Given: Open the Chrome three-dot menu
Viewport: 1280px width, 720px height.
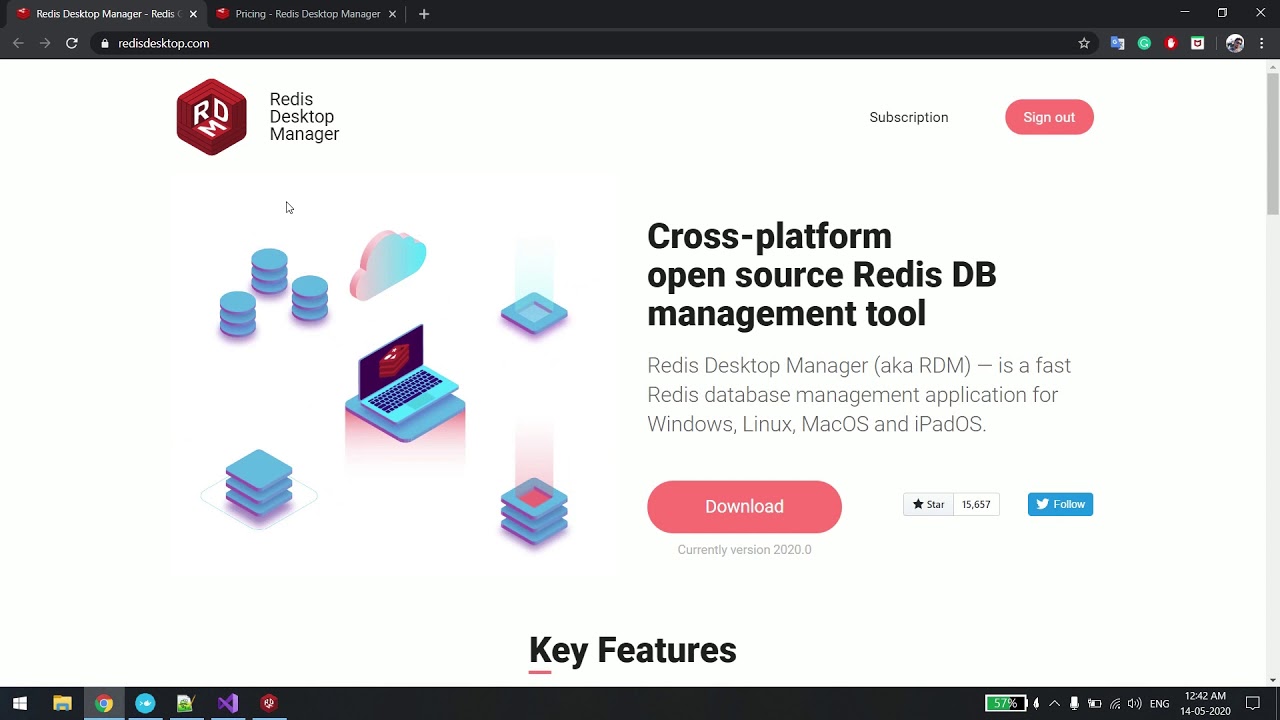Looking at the screenshot, I should coord(1262,43).
